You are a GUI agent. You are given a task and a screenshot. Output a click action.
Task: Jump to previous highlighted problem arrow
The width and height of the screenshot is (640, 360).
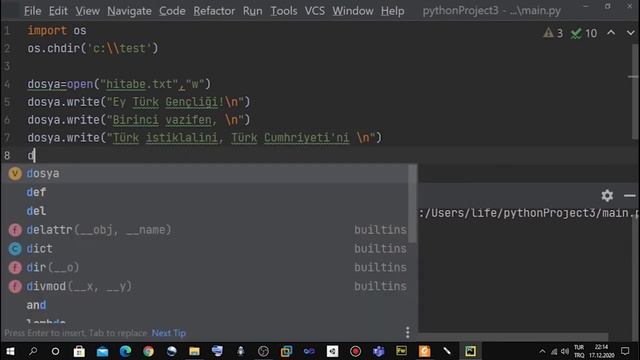[x=611, y=33]
